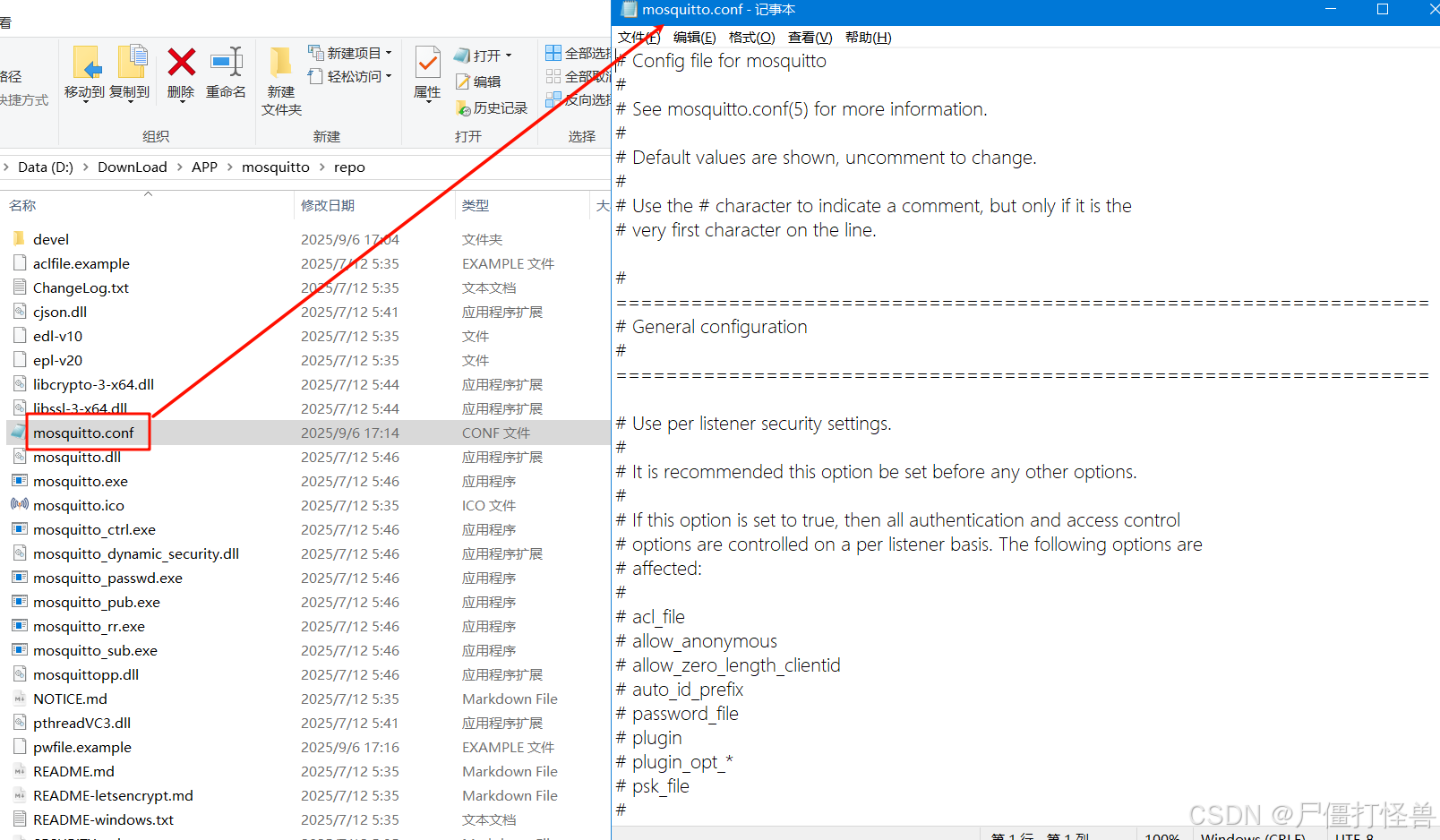Click the libssl-3-x64.dll file name
Screen dimensions: 1440x840
coord(80,408)
